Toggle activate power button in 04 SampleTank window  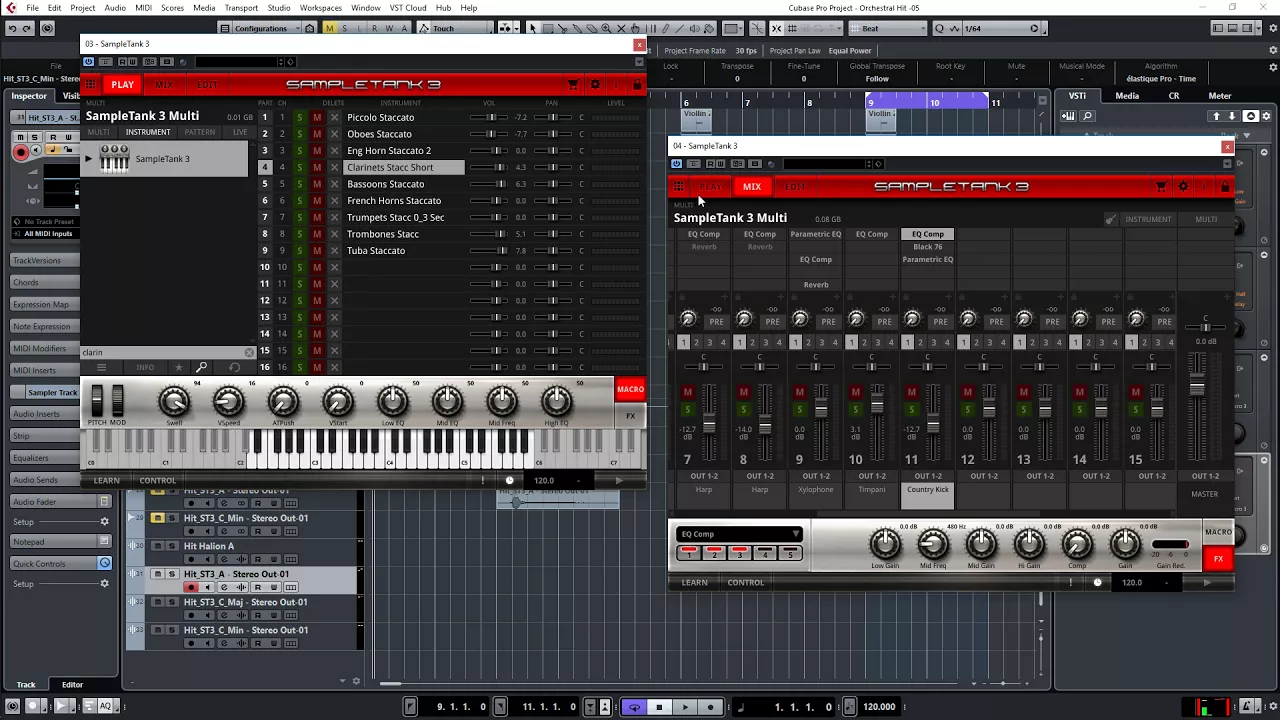pos(677,164)
